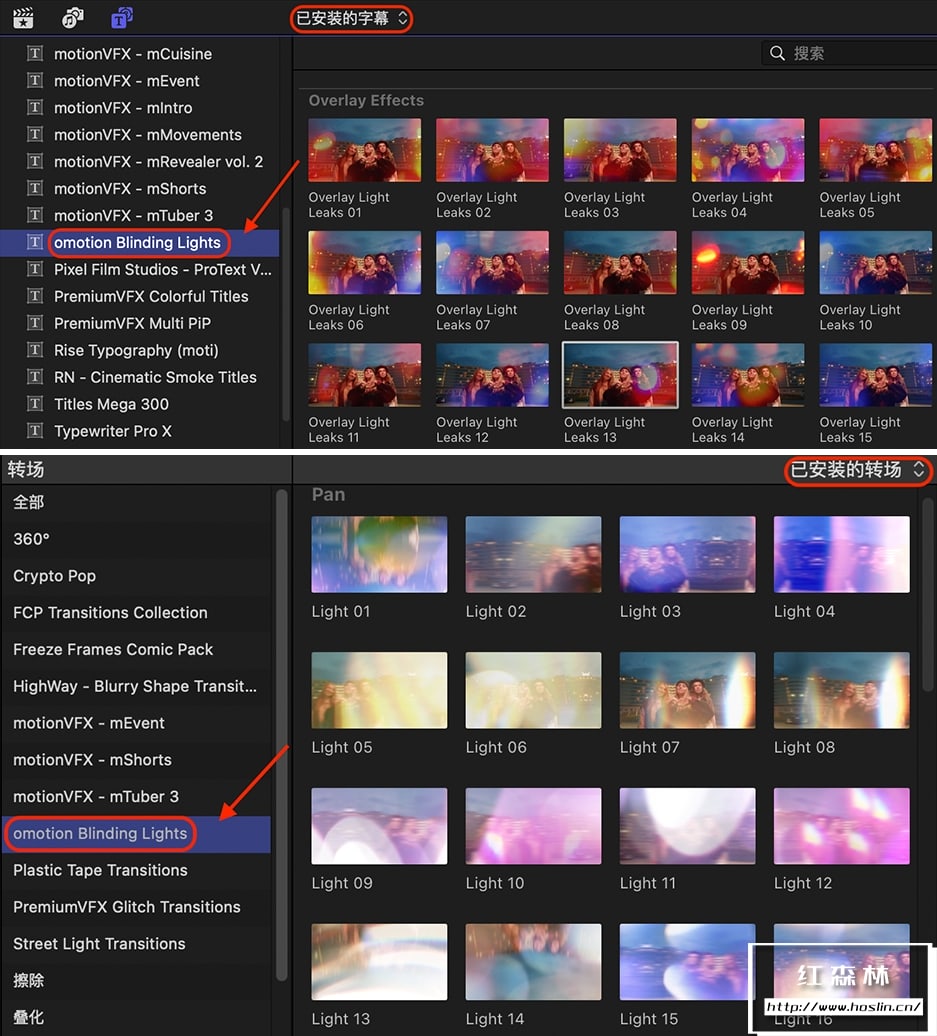Image resolution: width=937 pixels, height=1036 pixels.
Task: Select Street Light Transitions category
Action: pyautogui.click(x=135, y=944)
